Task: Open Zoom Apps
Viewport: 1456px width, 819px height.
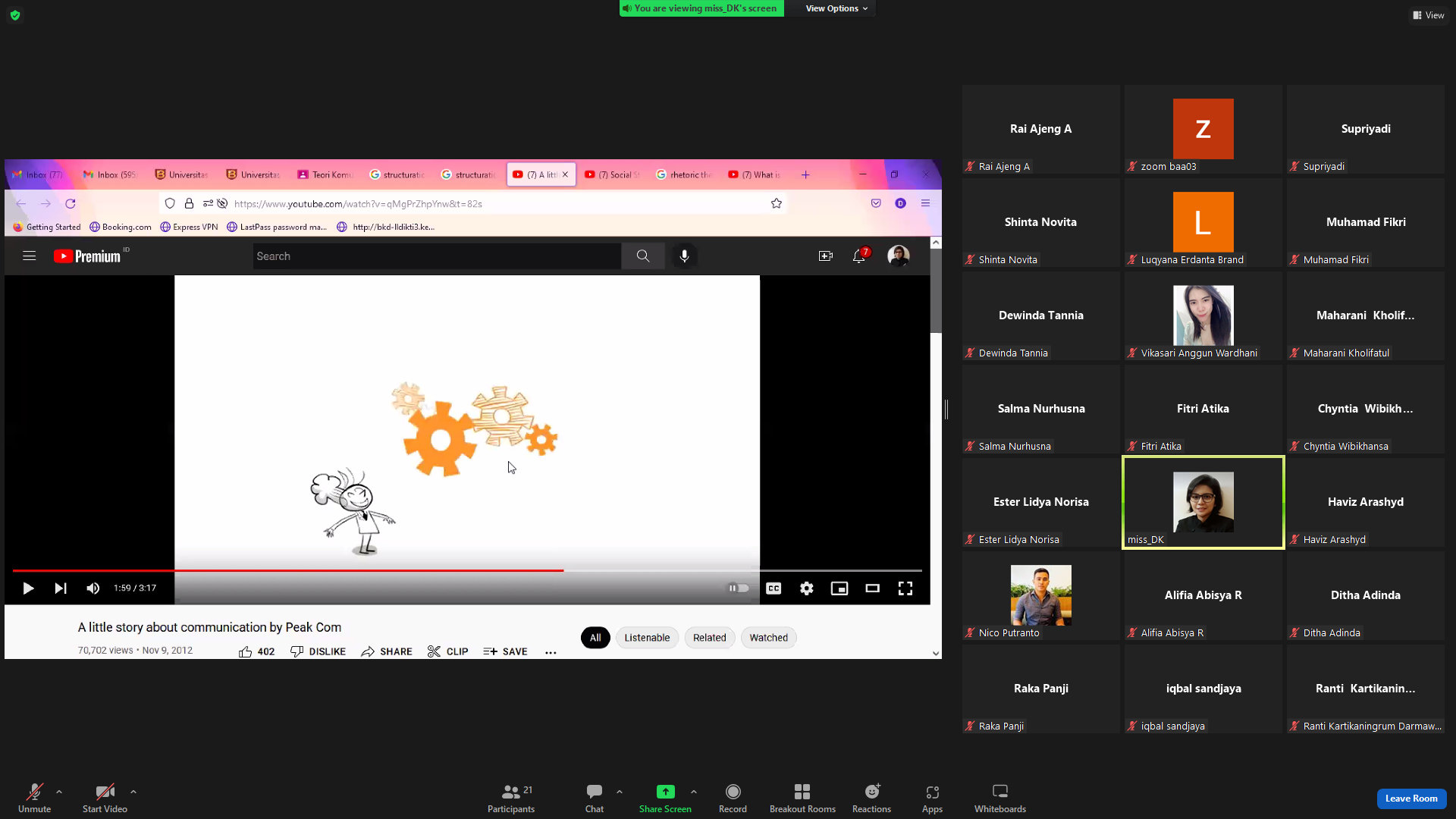Action: tap(933, 798)
